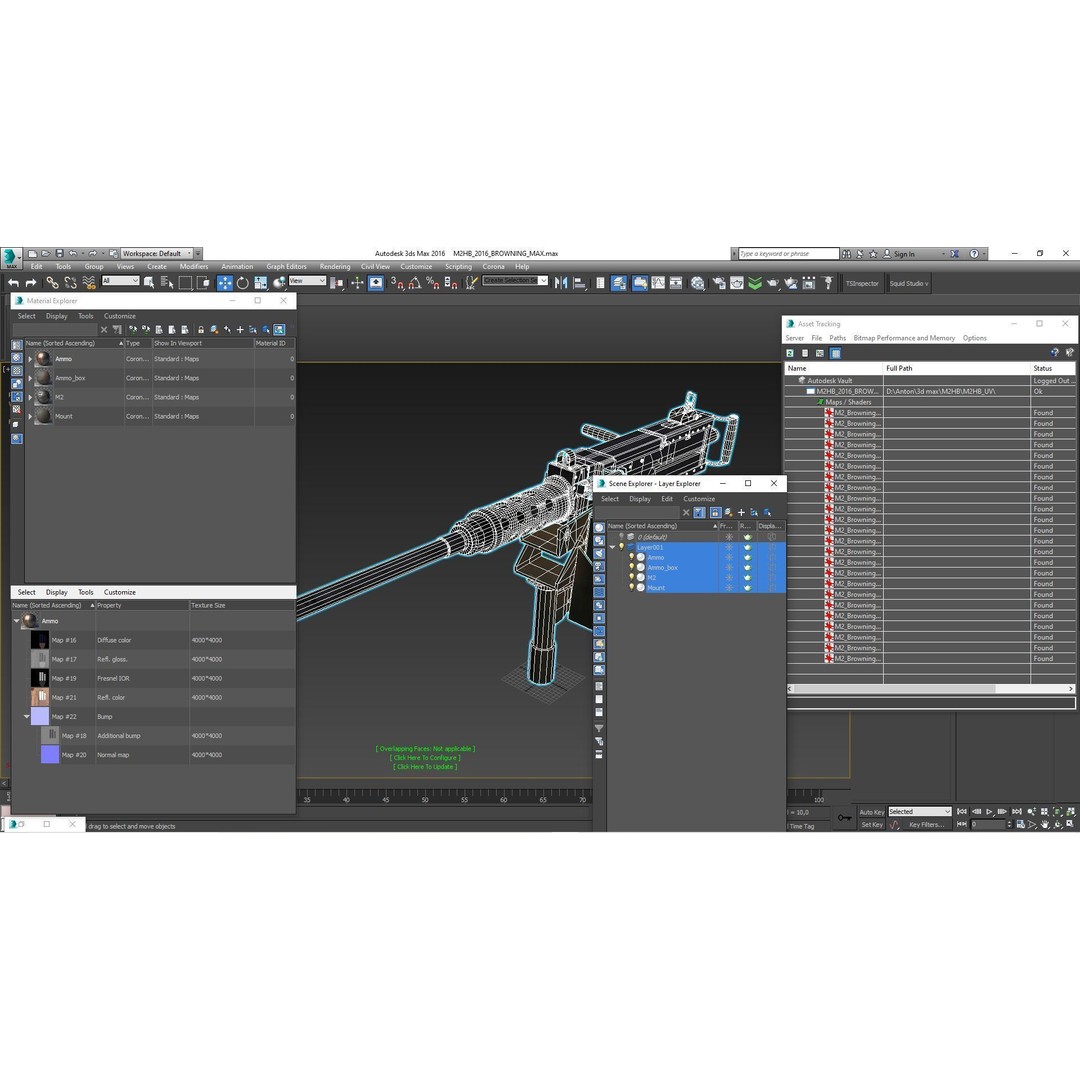Expand Mount material row
The width and height of the screenshot is (1080, 1080).
(30, 417)
